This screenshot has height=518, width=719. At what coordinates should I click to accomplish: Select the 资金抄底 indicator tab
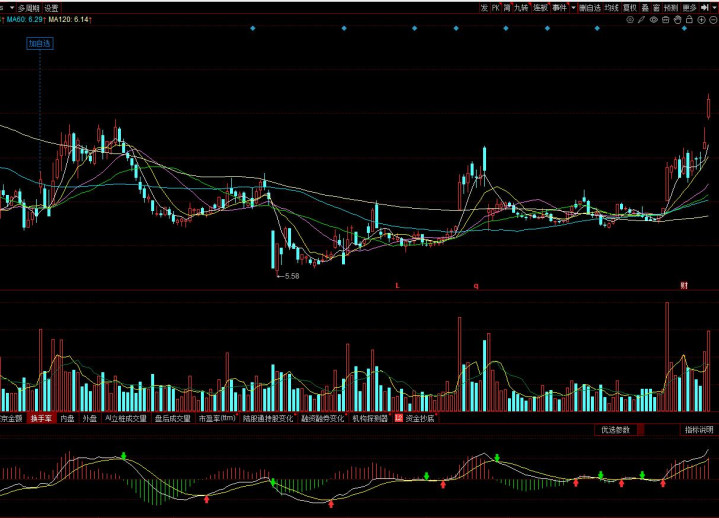[x=420, y=419]
